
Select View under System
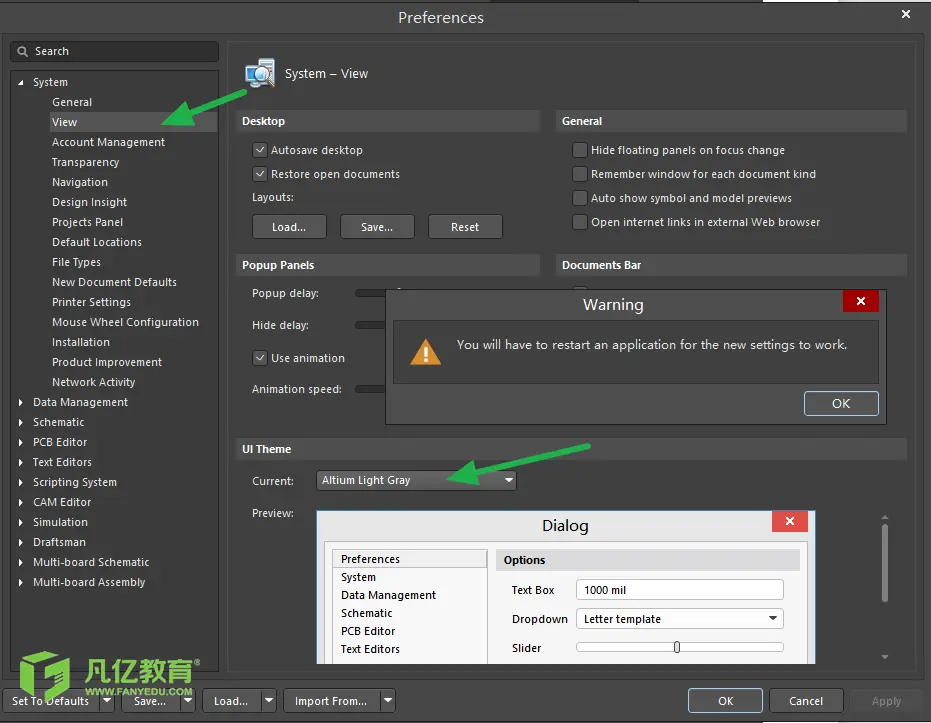[64, 122]
